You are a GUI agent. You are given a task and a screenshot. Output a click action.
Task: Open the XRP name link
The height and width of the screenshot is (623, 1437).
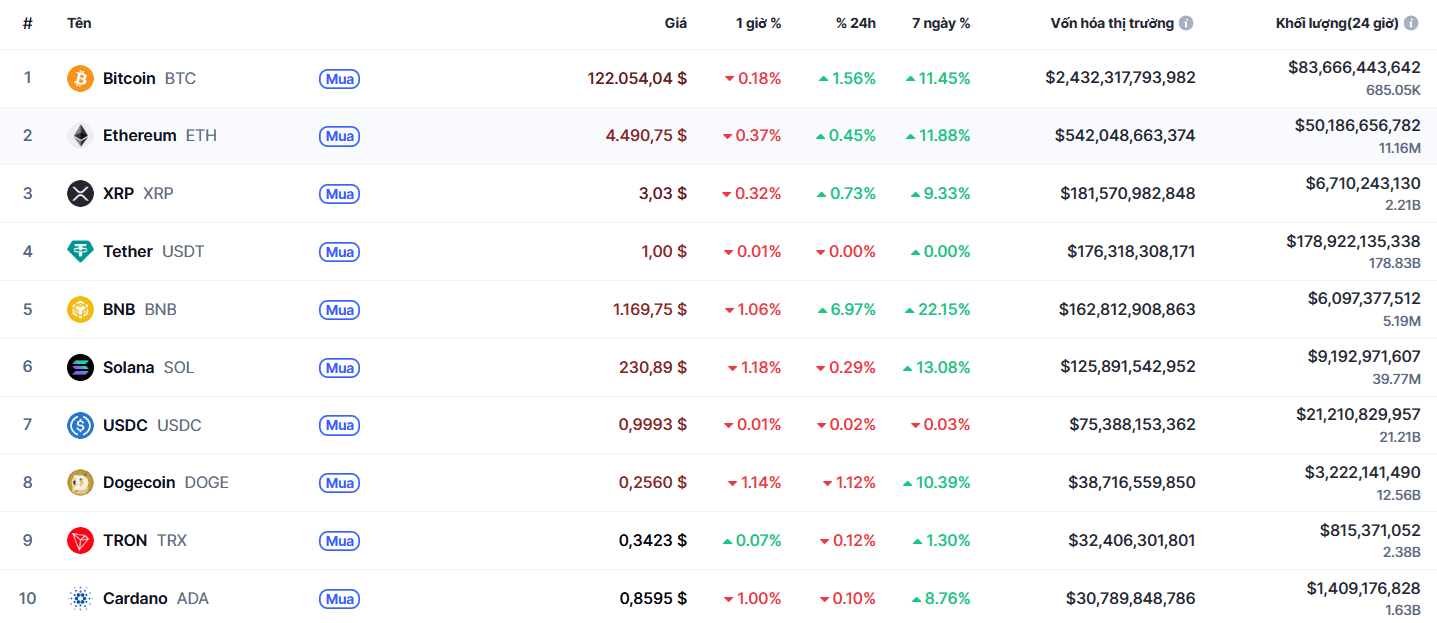[x=138, y=194]
